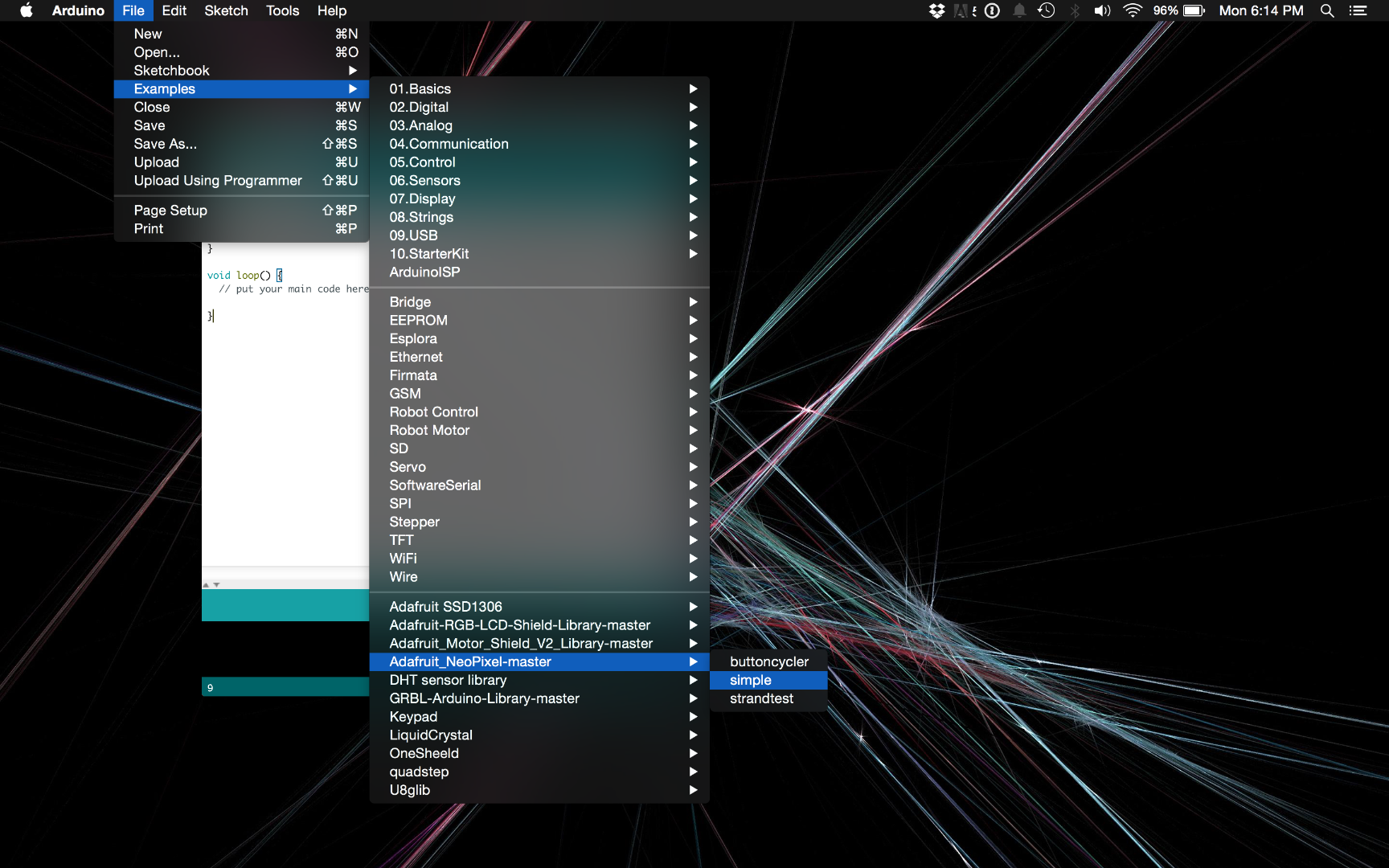This screenshot has width=1389, height=868.
Task: Expand 01.Basics examples submenu
Action: coord(539,89)
